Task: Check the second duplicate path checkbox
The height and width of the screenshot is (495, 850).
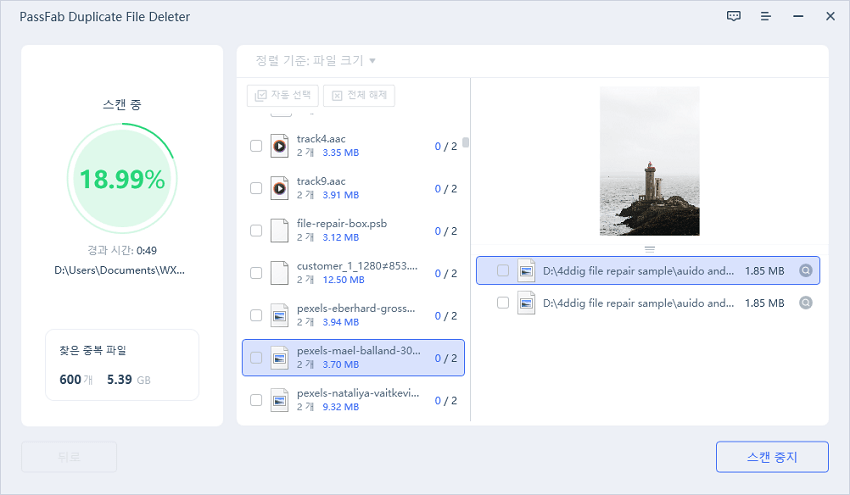Action: click(503, 303)
